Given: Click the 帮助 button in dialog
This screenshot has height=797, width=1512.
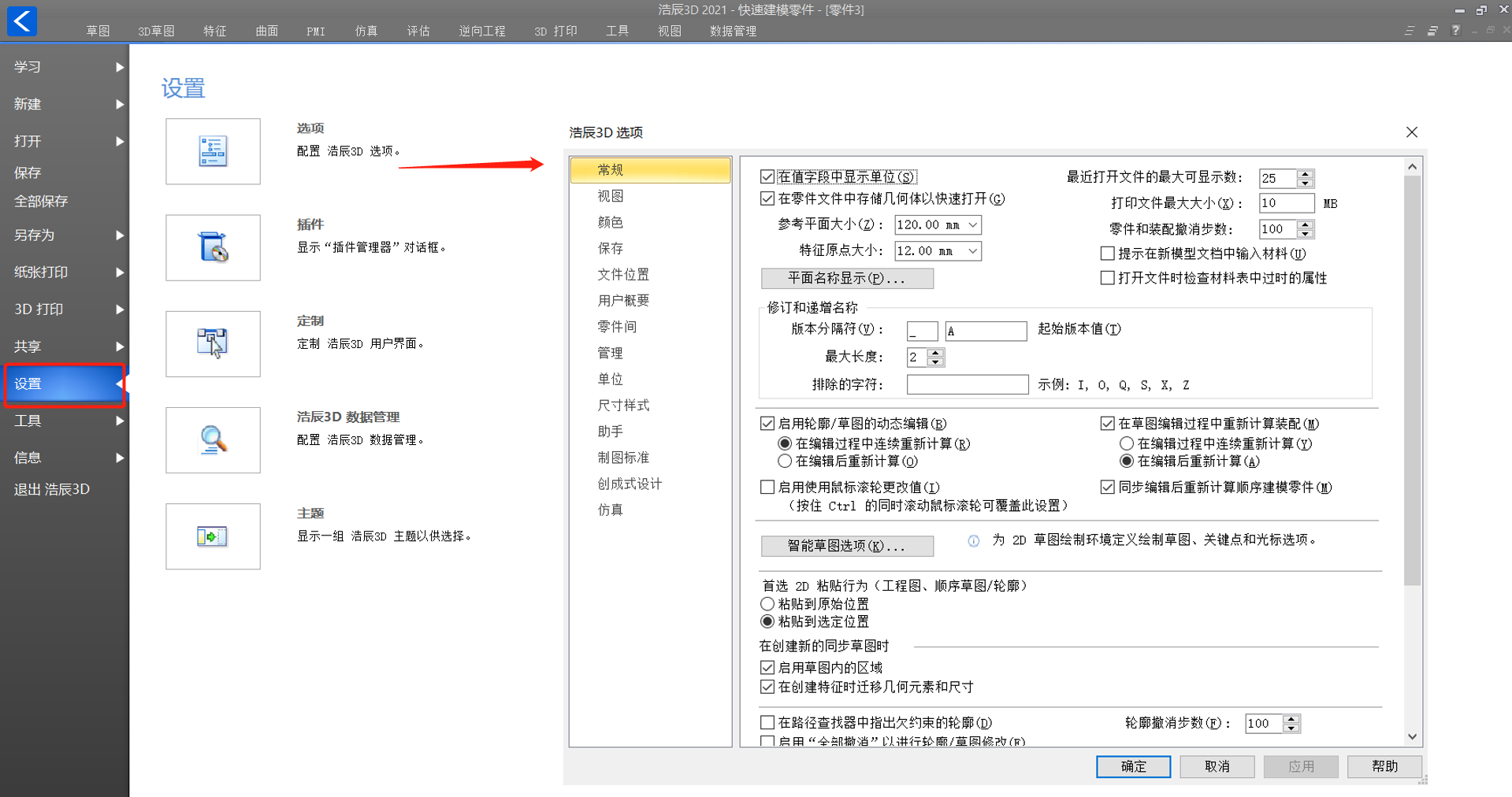Looking at the screenshot, I should [1384, 766].
